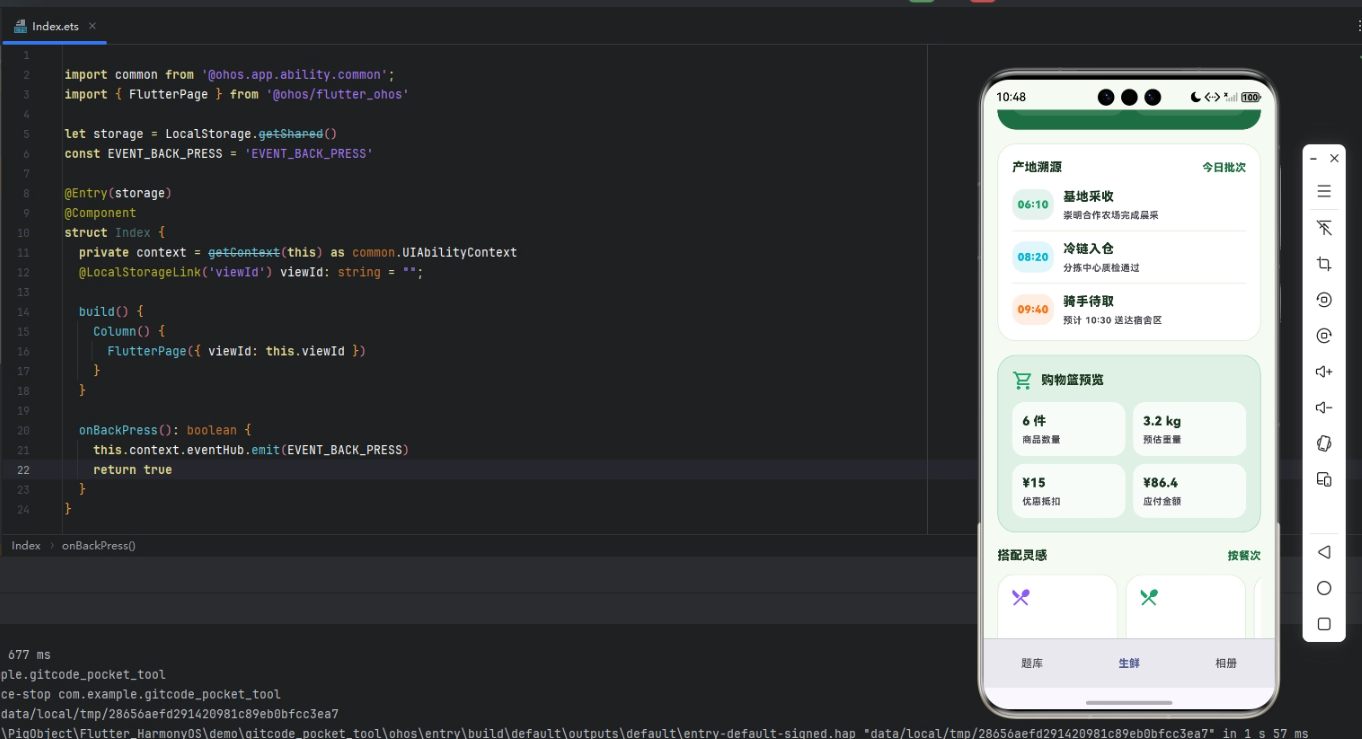Click the moon do-not-disturb icon in status bar

[x=1195, y=97]
